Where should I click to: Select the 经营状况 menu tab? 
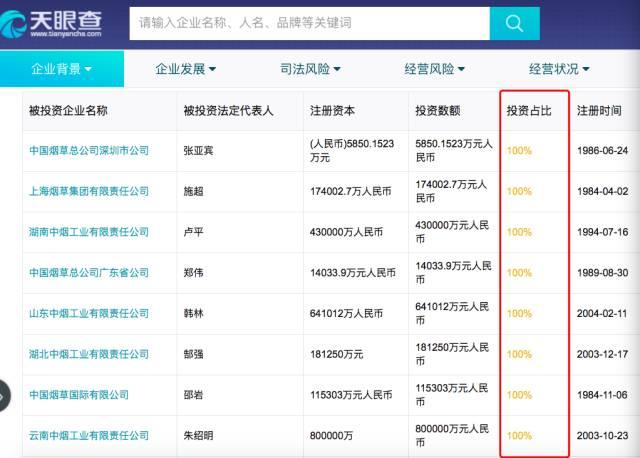[x=559, y=69]
